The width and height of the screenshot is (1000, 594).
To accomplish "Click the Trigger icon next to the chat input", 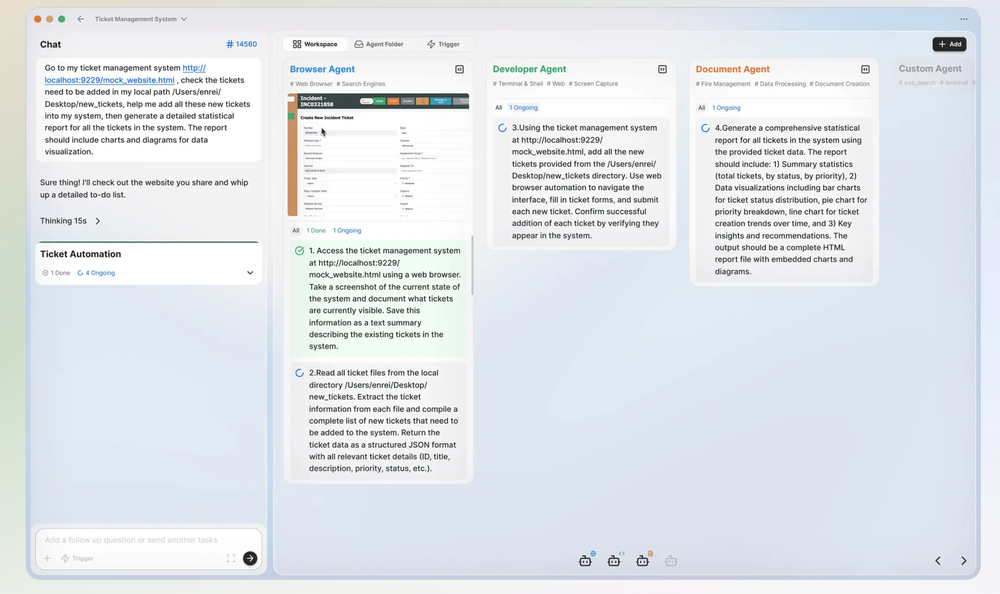I will coord(74,558).
